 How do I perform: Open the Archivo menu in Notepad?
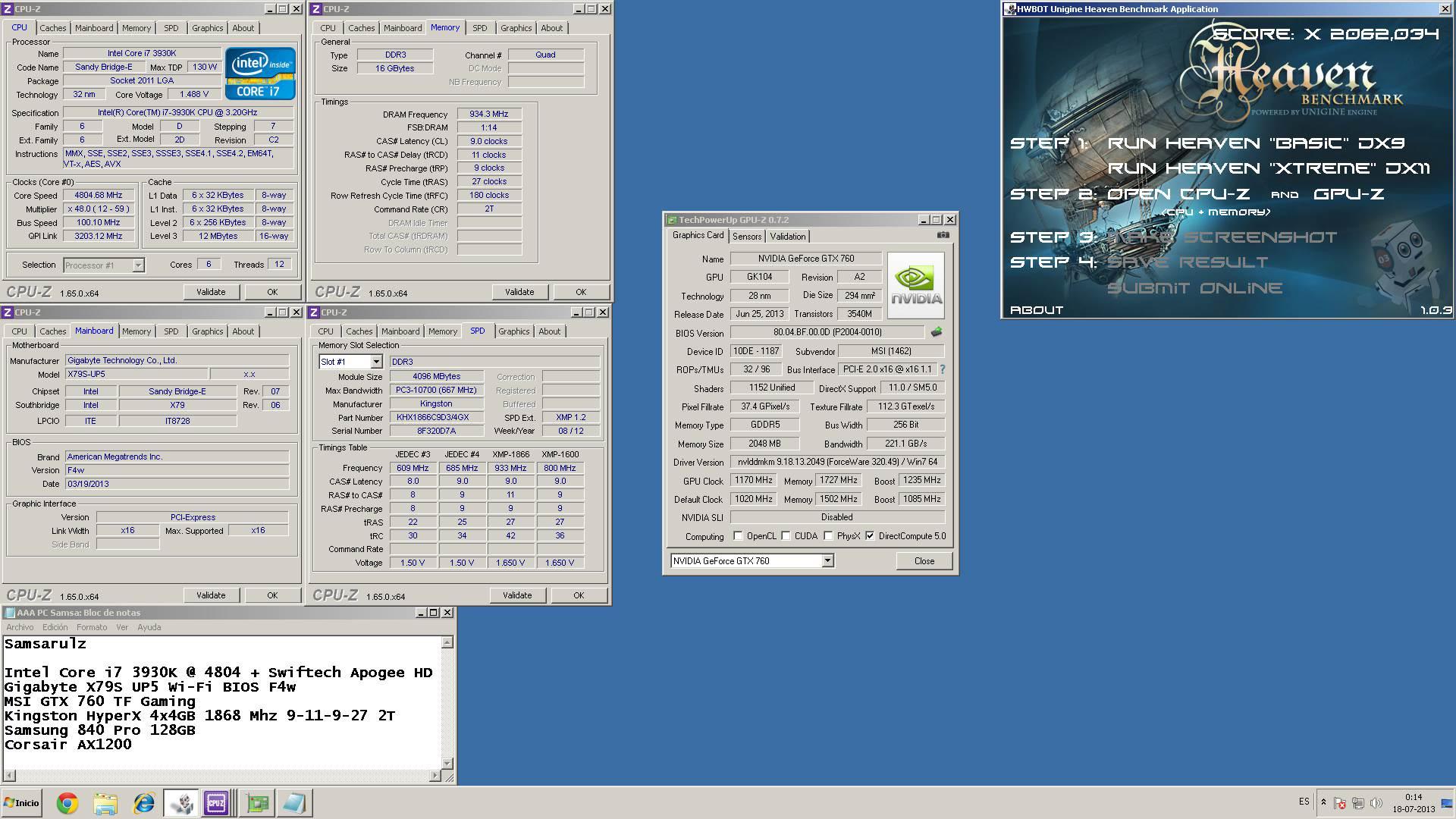click(x=20, y=627)
